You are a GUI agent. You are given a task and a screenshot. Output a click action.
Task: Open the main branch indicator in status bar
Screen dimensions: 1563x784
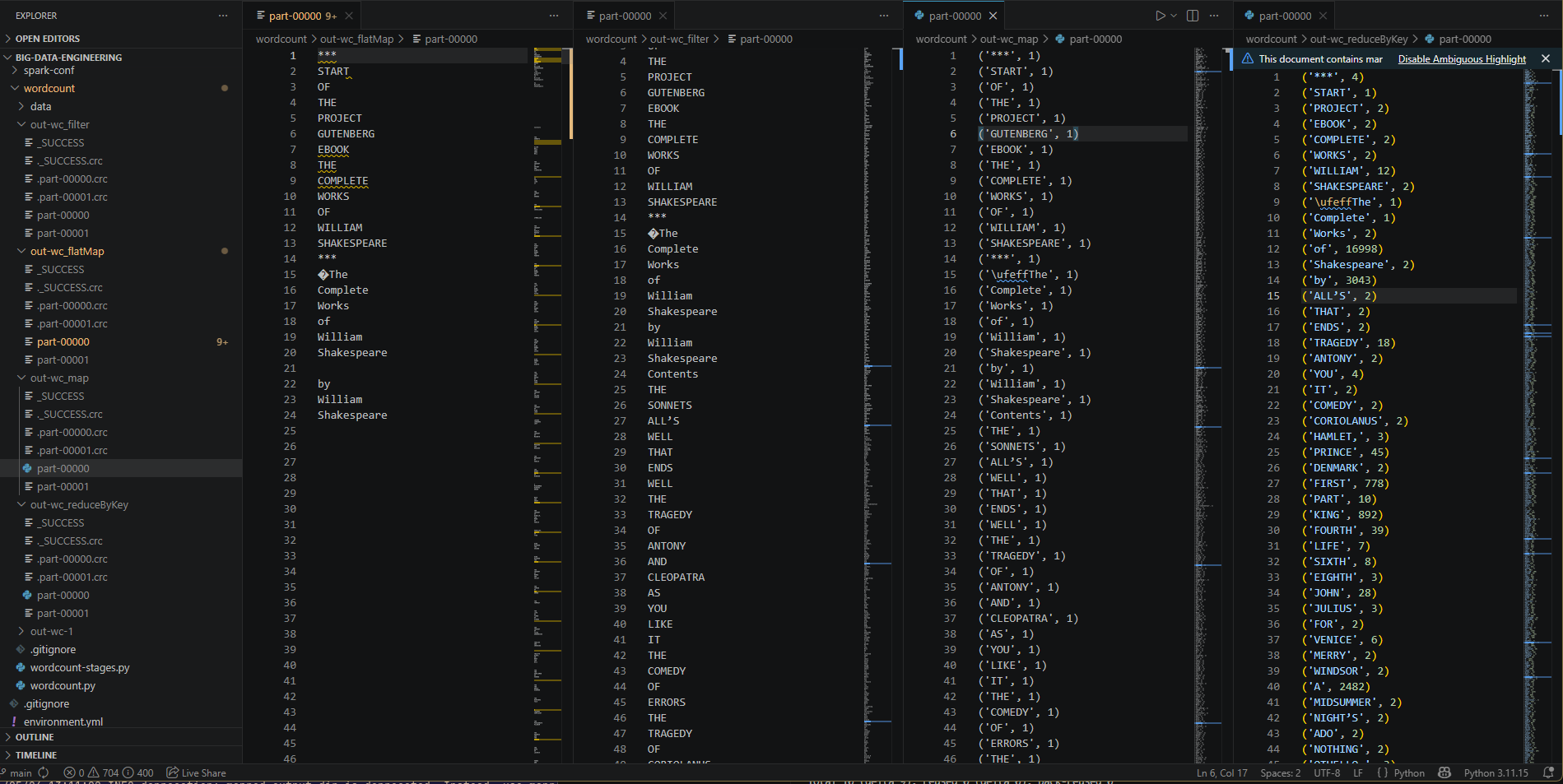16,772
